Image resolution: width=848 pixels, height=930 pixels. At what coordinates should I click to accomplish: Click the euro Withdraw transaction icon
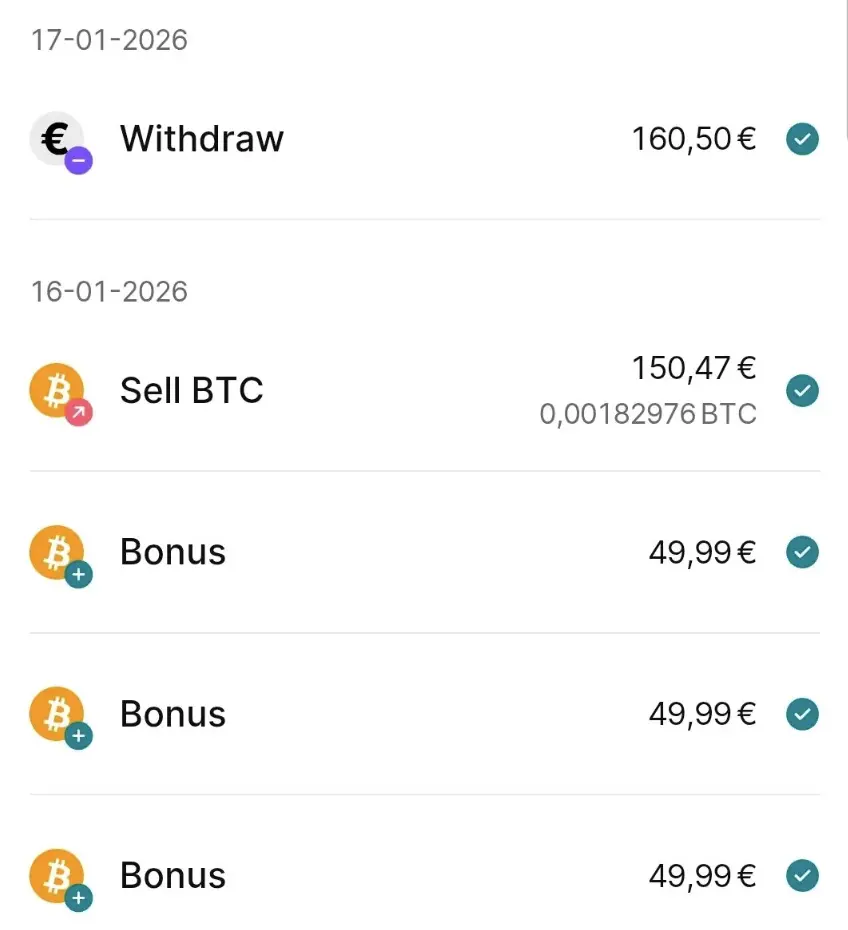58,139
